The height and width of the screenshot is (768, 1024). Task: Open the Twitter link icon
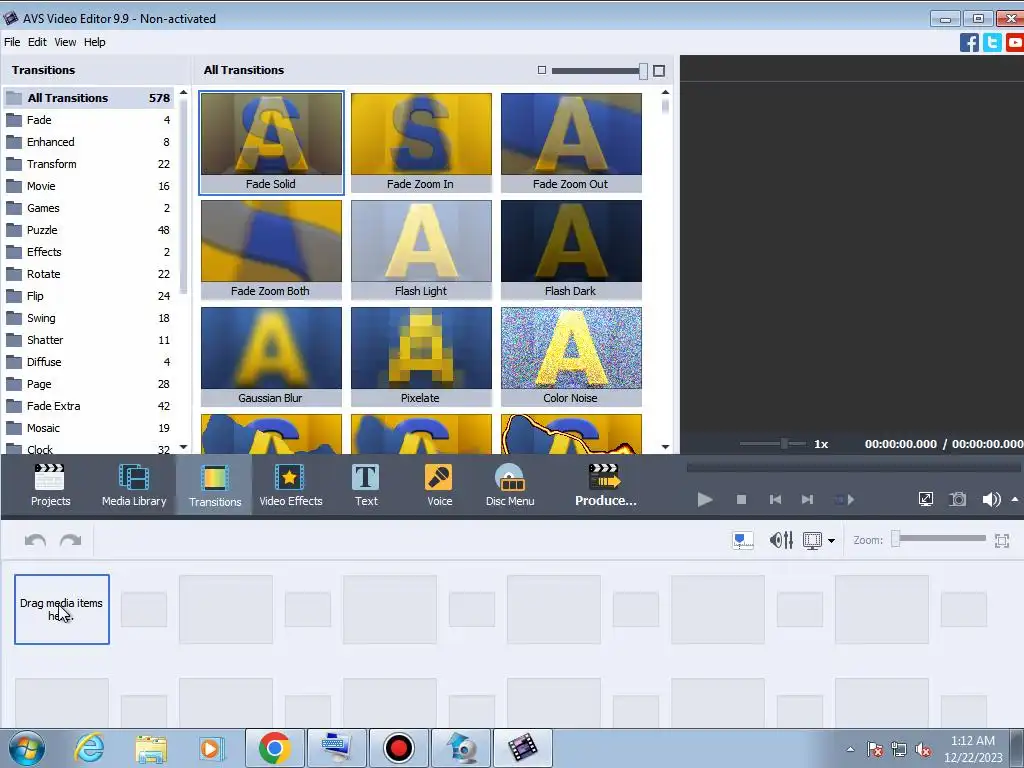992,42
